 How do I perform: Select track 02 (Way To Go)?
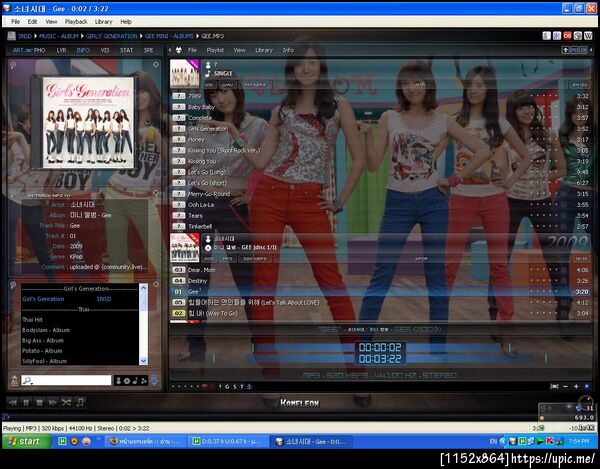click(380, 313)
